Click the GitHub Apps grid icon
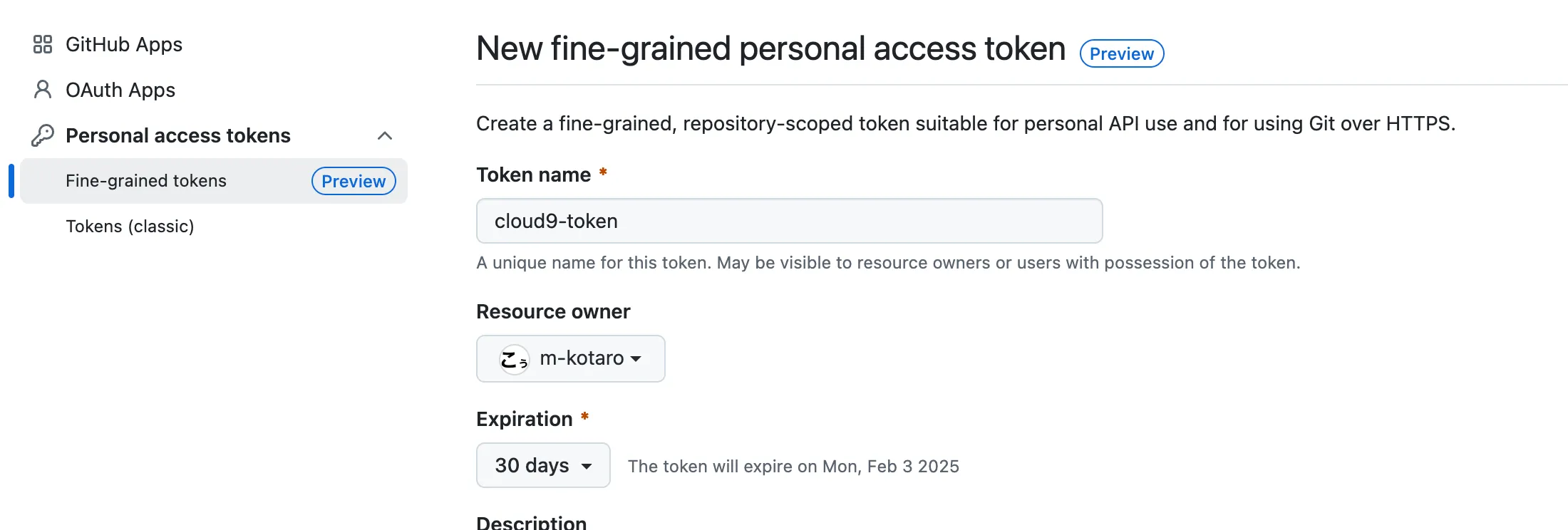This screenshot has height=530, width=1568. point(43,44)
